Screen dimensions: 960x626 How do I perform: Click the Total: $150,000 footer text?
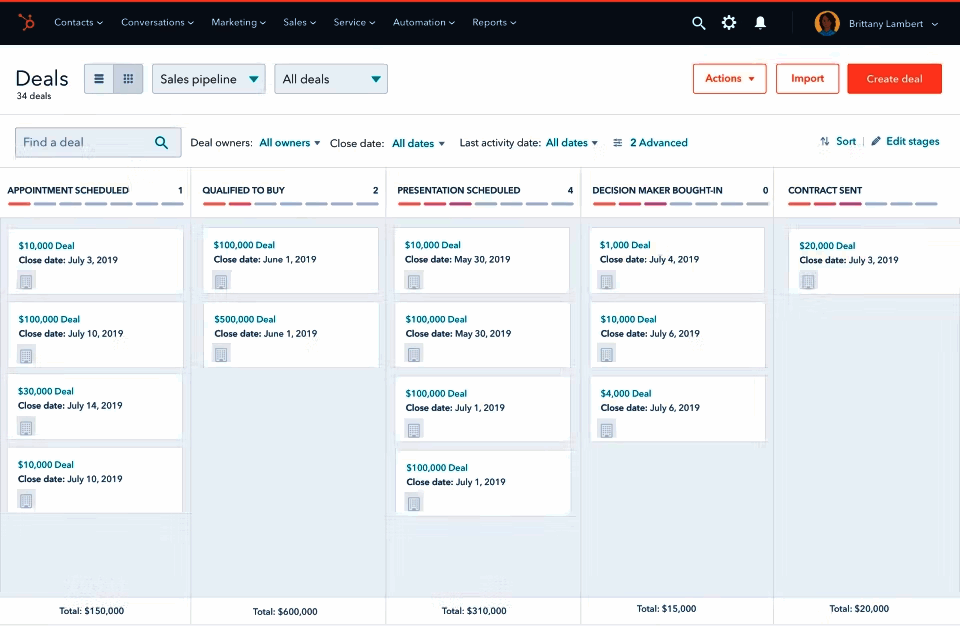[92, 611]
